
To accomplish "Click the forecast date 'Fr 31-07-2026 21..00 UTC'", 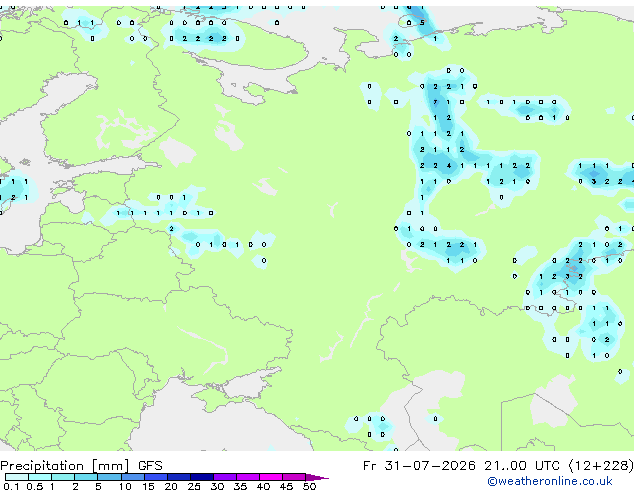I will 463,465.
